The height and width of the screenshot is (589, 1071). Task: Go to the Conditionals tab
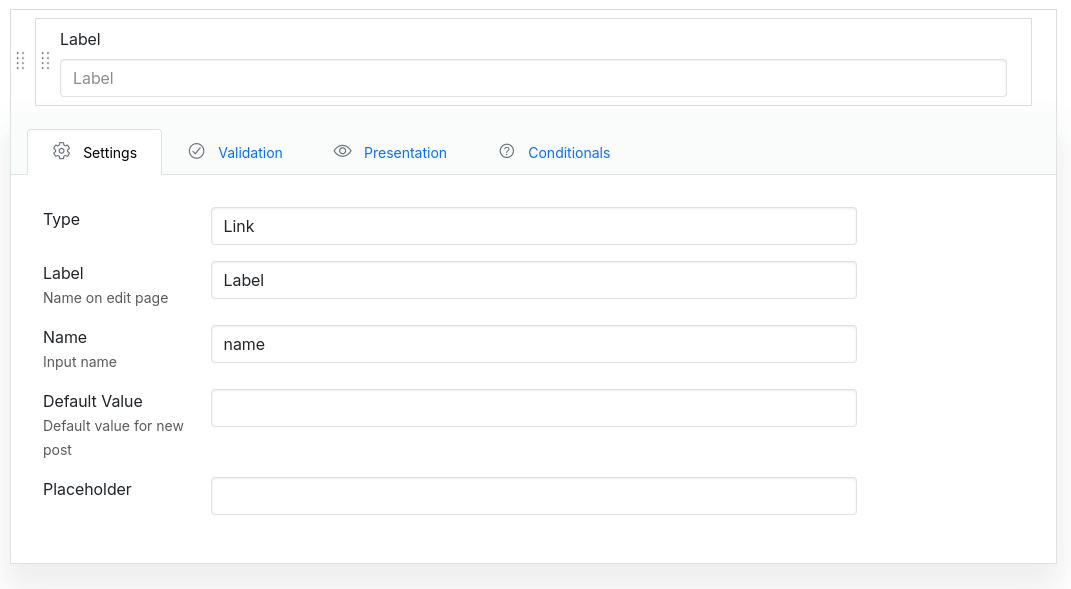568,153
